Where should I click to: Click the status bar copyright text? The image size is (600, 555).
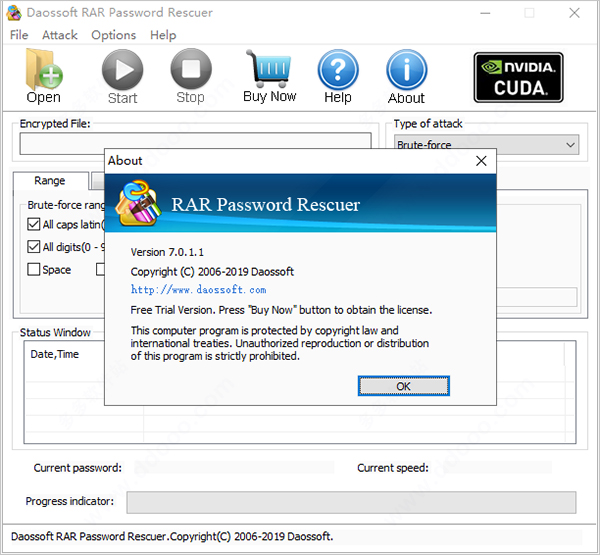[172, 537]
